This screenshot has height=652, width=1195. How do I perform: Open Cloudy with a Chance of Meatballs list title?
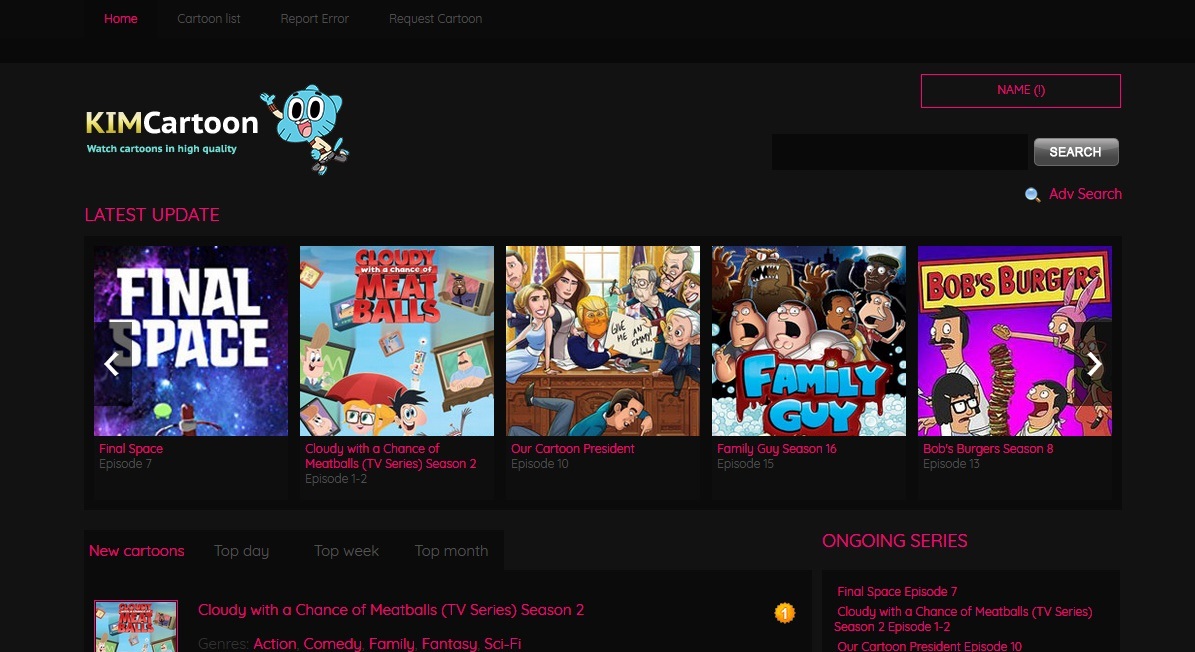pos(391,610)
